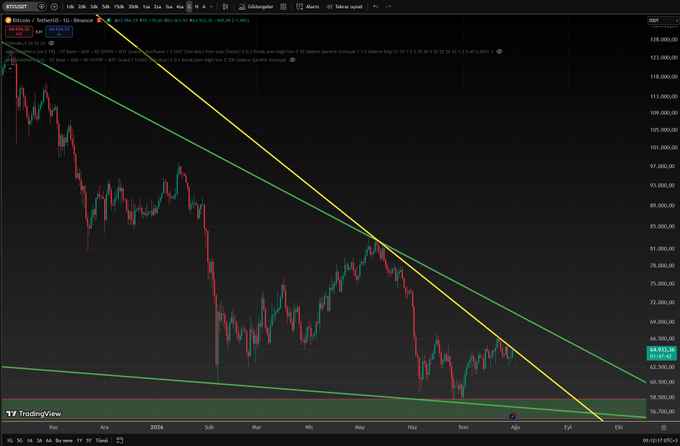Select the 1dk timeframe

click(x=70, y=7)
